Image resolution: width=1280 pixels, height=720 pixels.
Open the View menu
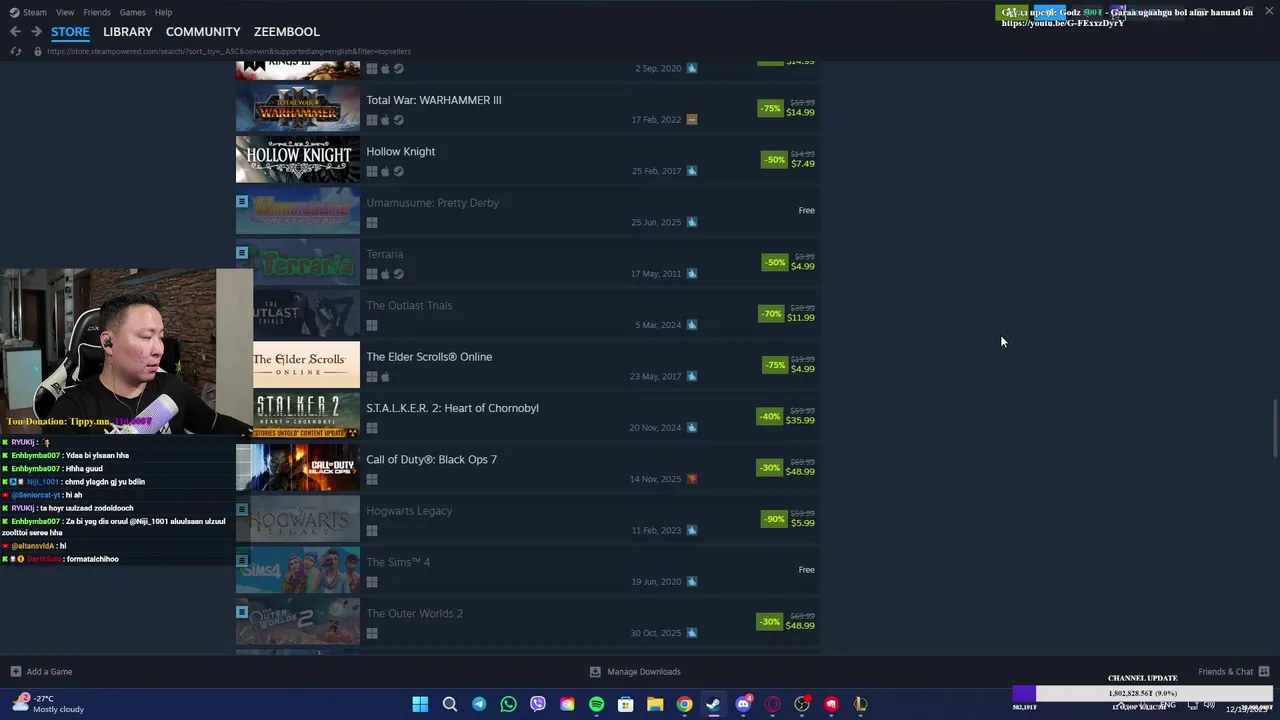point(65,12)
